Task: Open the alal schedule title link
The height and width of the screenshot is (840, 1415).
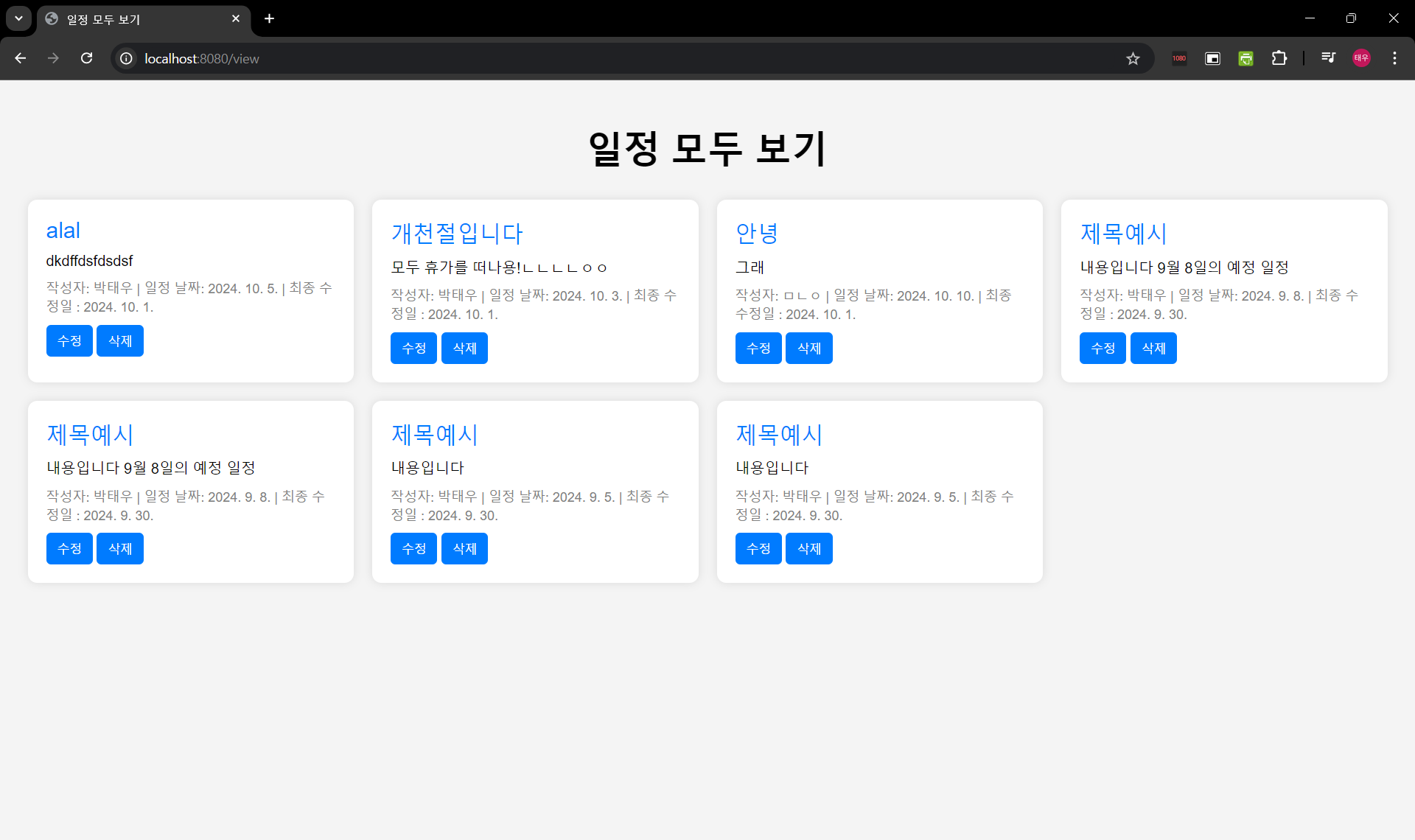Action: pyautogui.click(x=63, y=231)
